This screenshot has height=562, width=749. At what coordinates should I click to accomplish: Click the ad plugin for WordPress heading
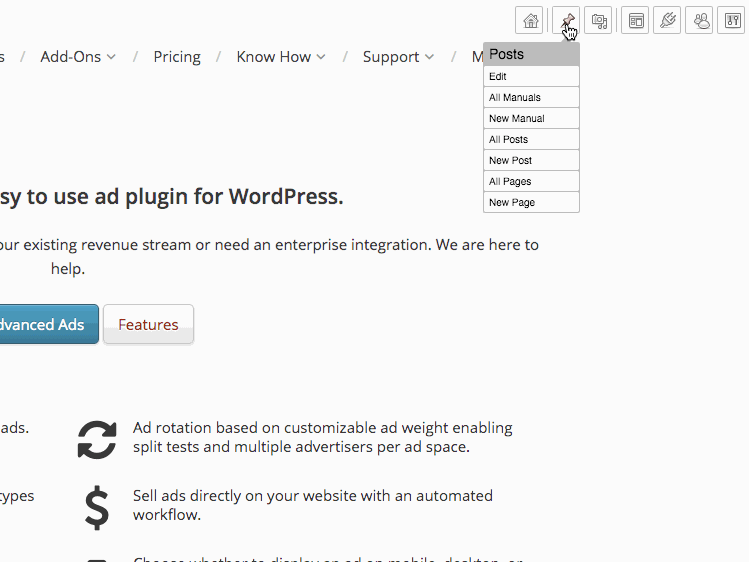click(171, 197)
